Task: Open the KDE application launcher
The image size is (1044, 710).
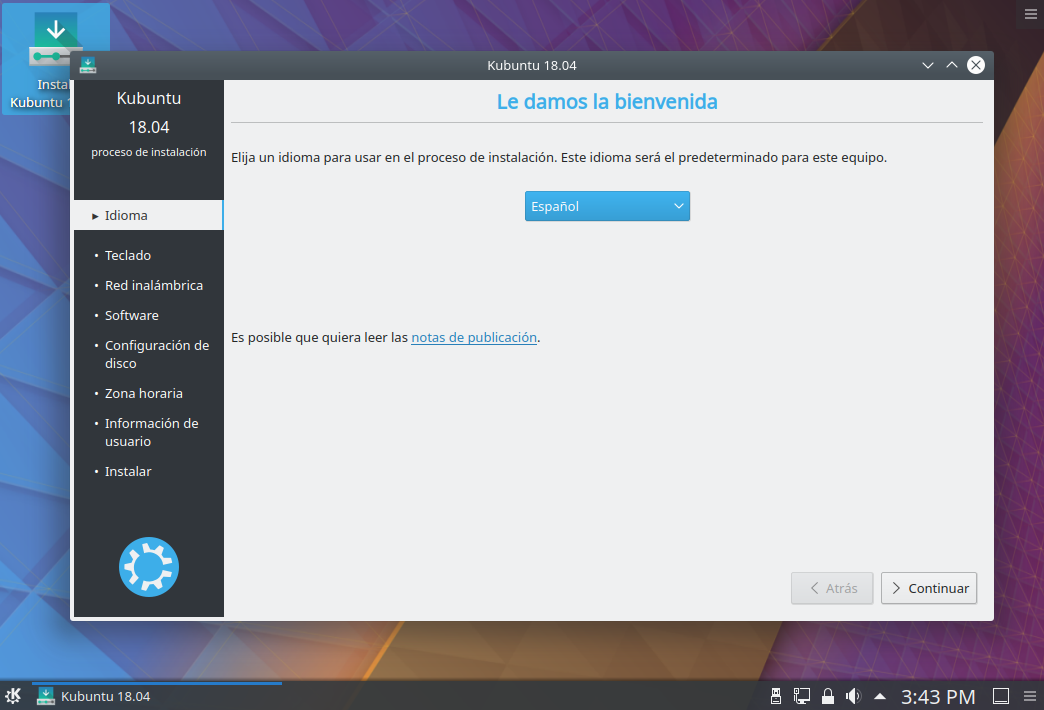Action: coord(13,696)
